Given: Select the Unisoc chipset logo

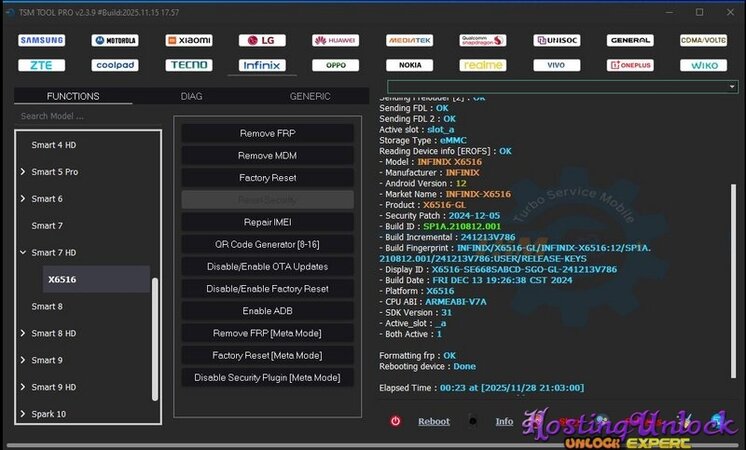Looking at the screenshot, I should [x=556, y=41].
